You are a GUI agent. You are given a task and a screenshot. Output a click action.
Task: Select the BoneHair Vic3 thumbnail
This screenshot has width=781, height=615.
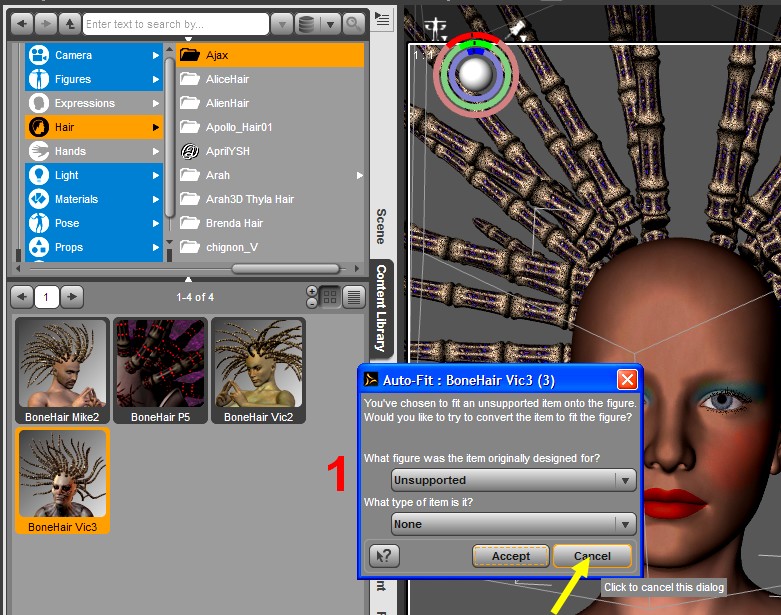point(62,481)
